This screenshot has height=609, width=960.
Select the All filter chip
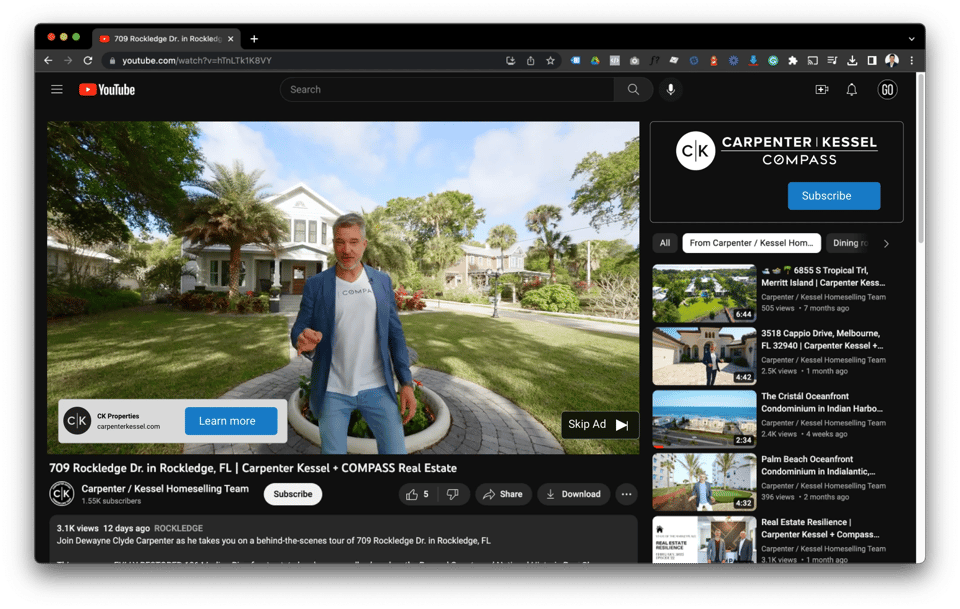[665, 243]
